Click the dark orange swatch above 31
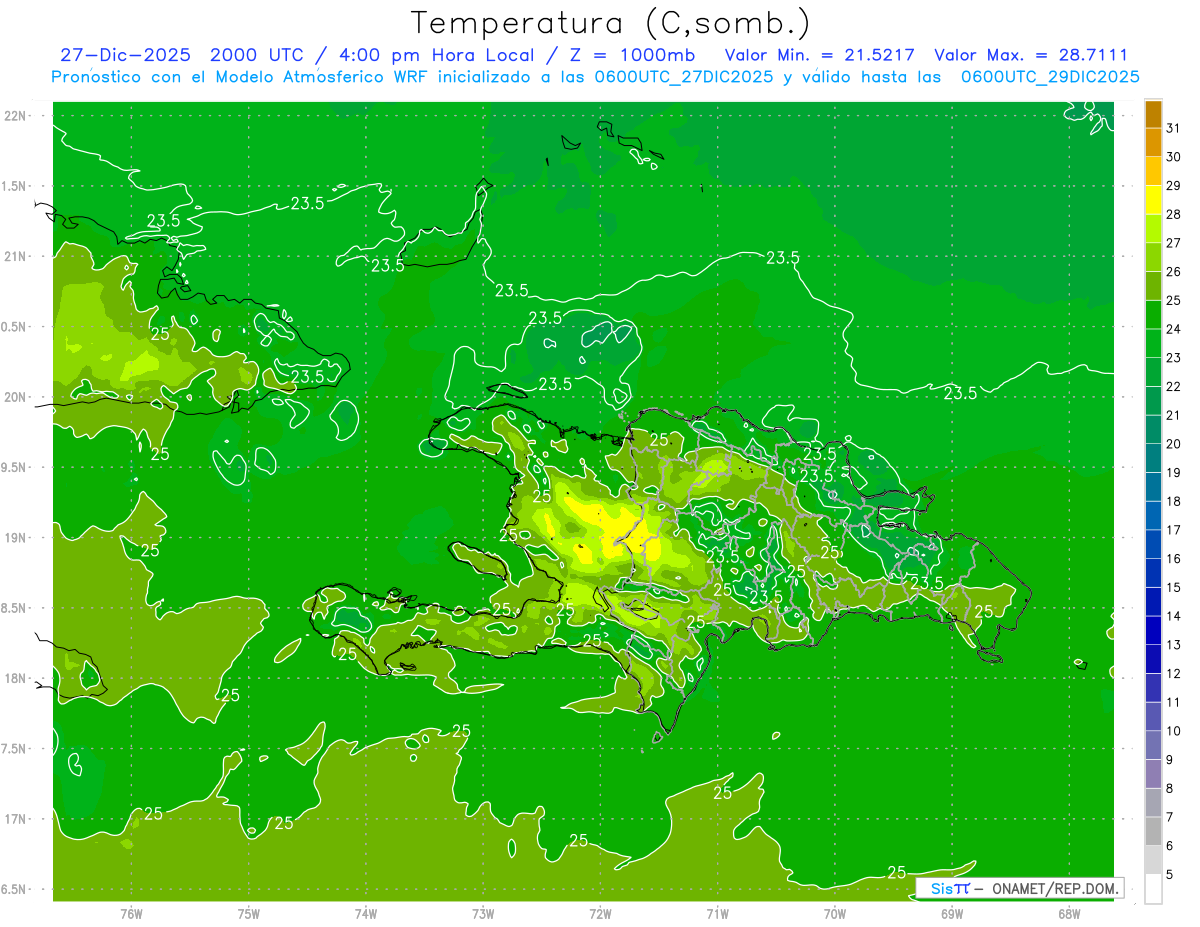The image size is (1200, 927). coord(1153,115)
